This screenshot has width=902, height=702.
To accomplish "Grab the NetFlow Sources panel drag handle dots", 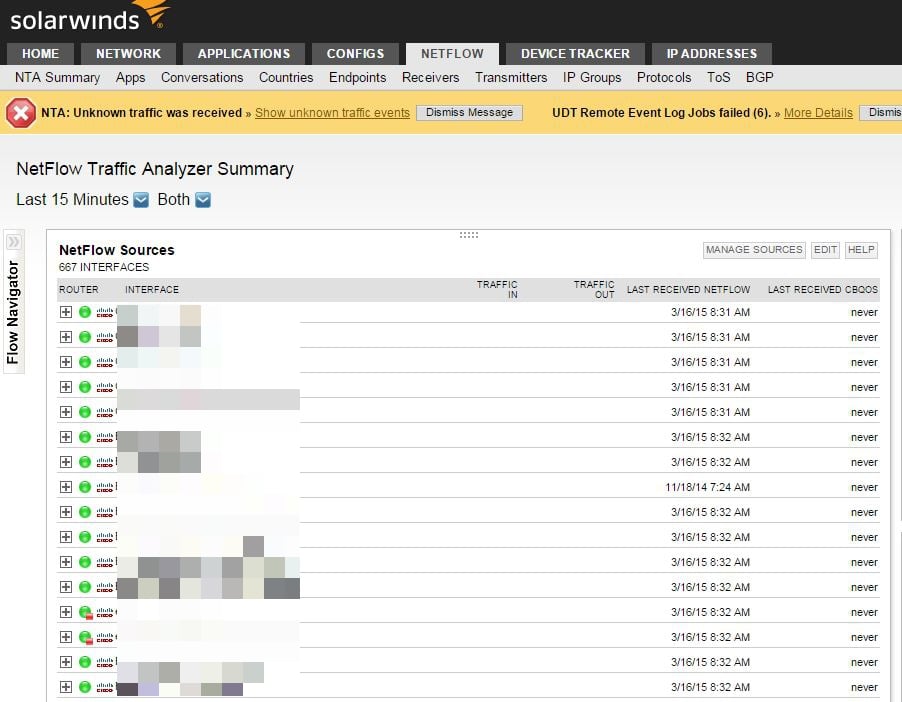I will [x=469, y=235].
